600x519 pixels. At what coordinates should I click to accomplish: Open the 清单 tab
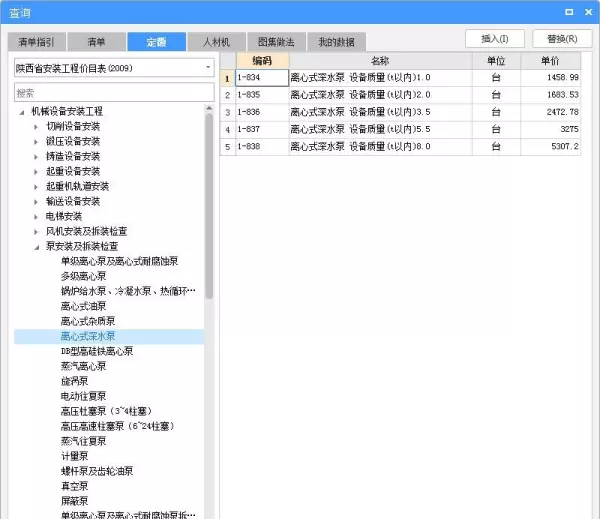pyautogui.click(x=96, y=42)
